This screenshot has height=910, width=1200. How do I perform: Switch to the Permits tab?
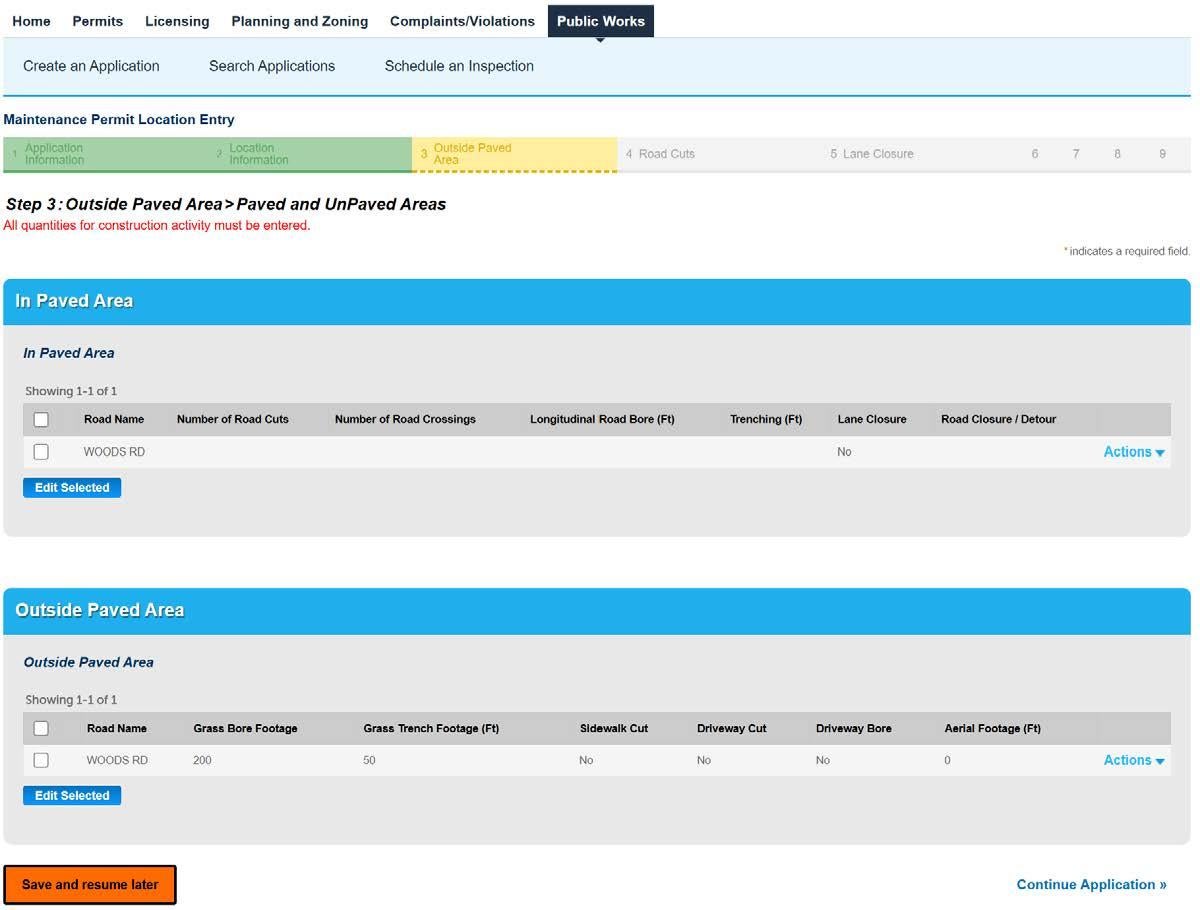pyautogui.click(x=98, y=21)
